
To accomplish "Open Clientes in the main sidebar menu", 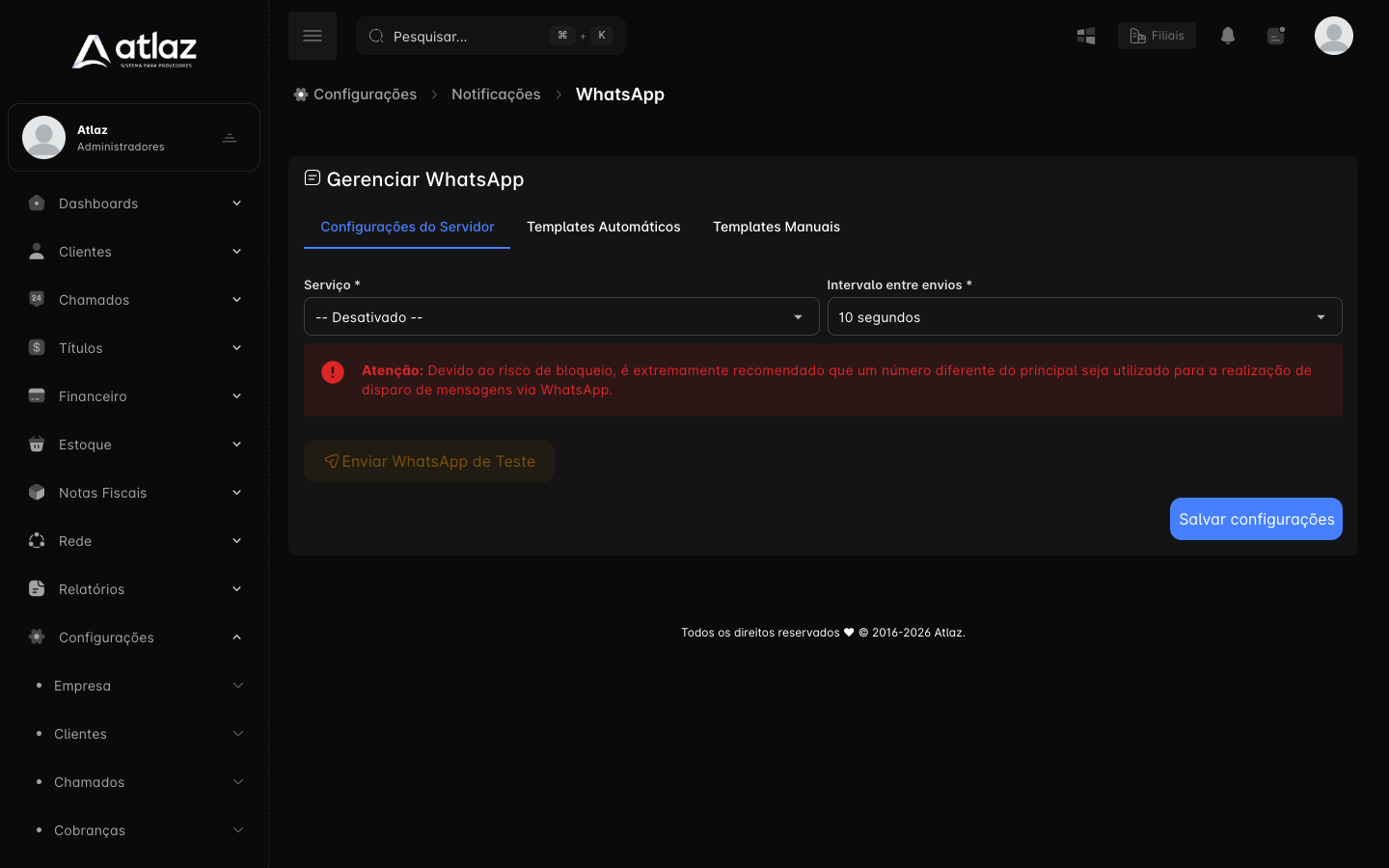I will [134, 252].
